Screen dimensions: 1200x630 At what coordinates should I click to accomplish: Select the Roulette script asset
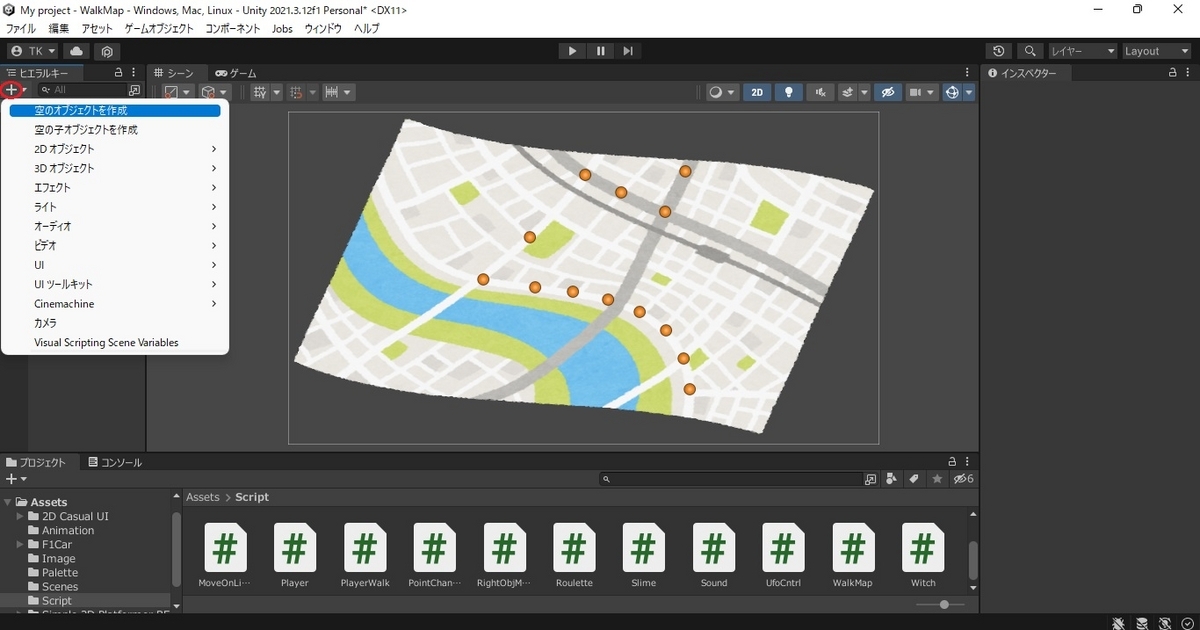pyautogui.click(x=574, y=555)
